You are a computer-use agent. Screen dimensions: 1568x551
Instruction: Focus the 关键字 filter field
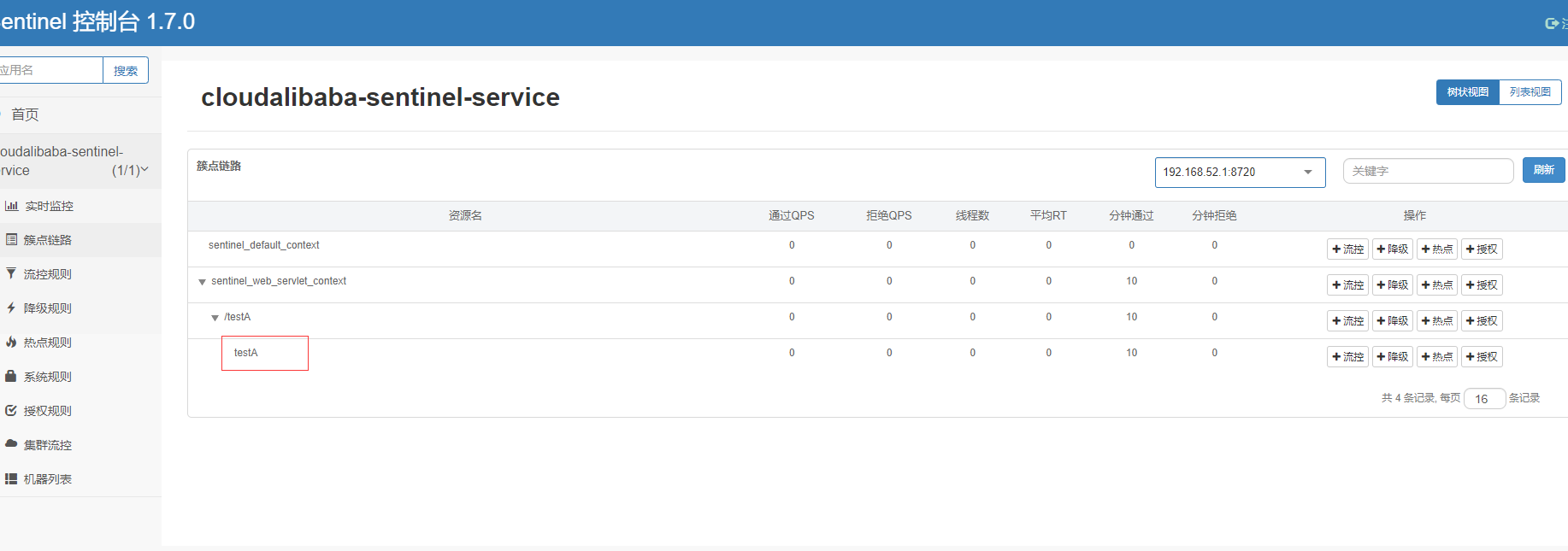click(1428, 171)
